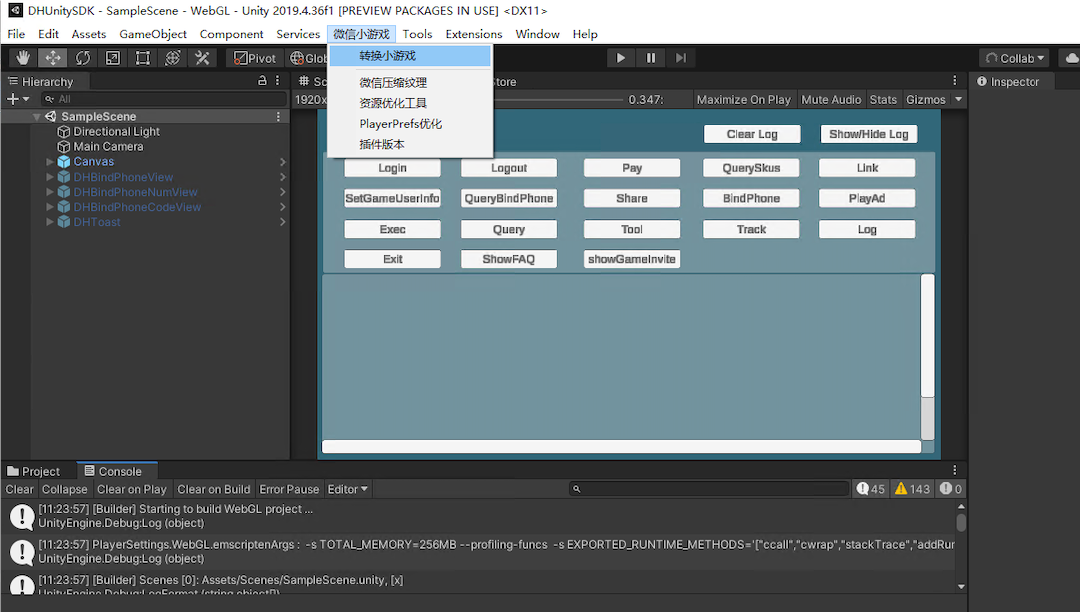The width and height of the screenshot is (1080, 612).
Task: Choose PlayerPrefs优化 menu entry
Action: pos(410,124)
